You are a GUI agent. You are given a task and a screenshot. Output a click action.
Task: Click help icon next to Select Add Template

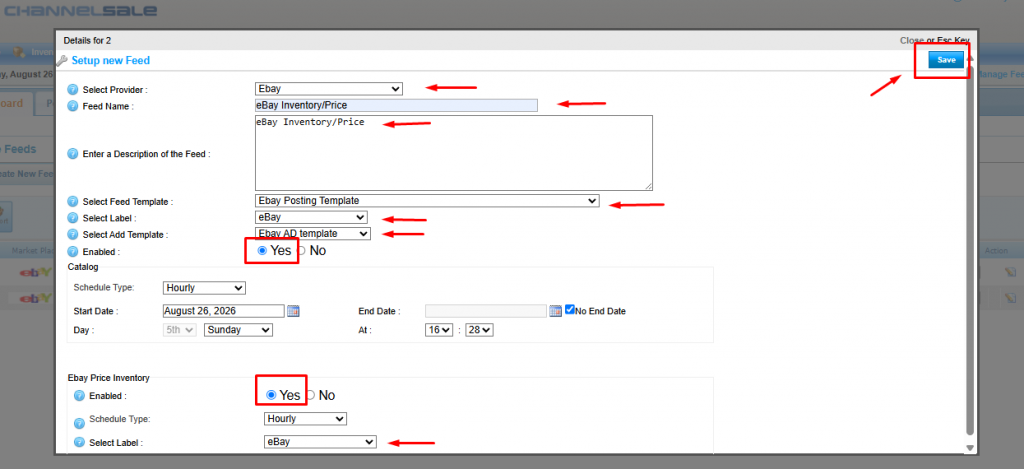tap(72, 234)
